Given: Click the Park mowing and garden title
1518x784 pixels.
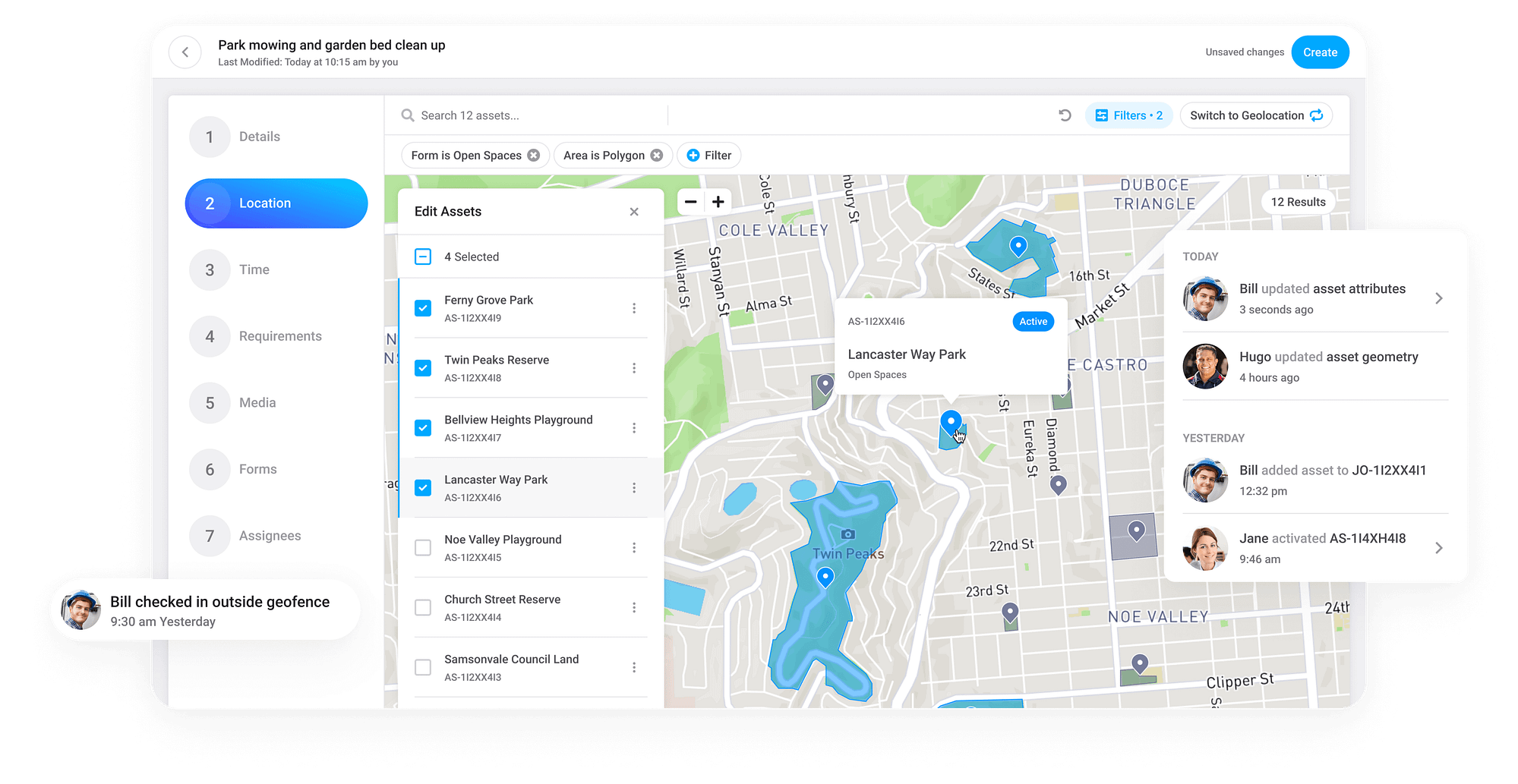Looking at the screenshot, I should click(332, 46).
